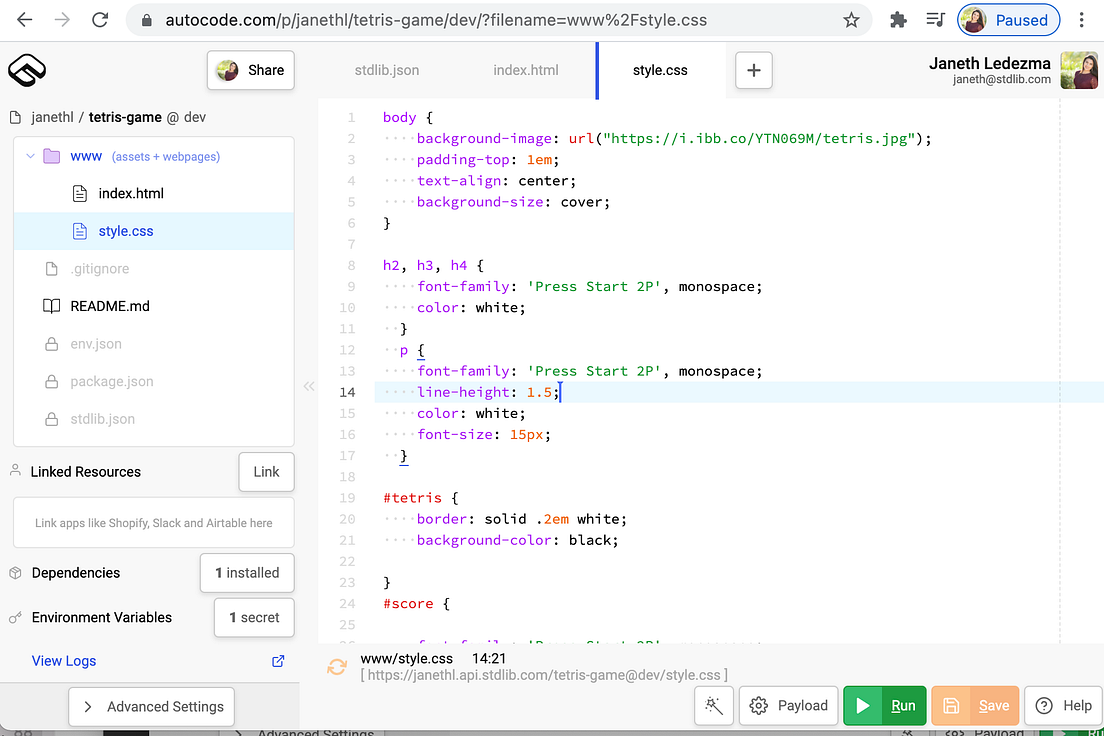The height and width of the screenshot is (736, 1104).
Task: Click the Autocode logo top left
Action: click(27, 70)
